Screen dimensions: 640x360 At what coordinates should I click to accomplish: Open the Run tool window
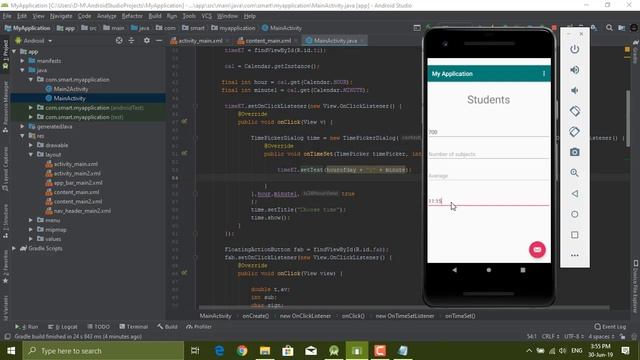27,327
